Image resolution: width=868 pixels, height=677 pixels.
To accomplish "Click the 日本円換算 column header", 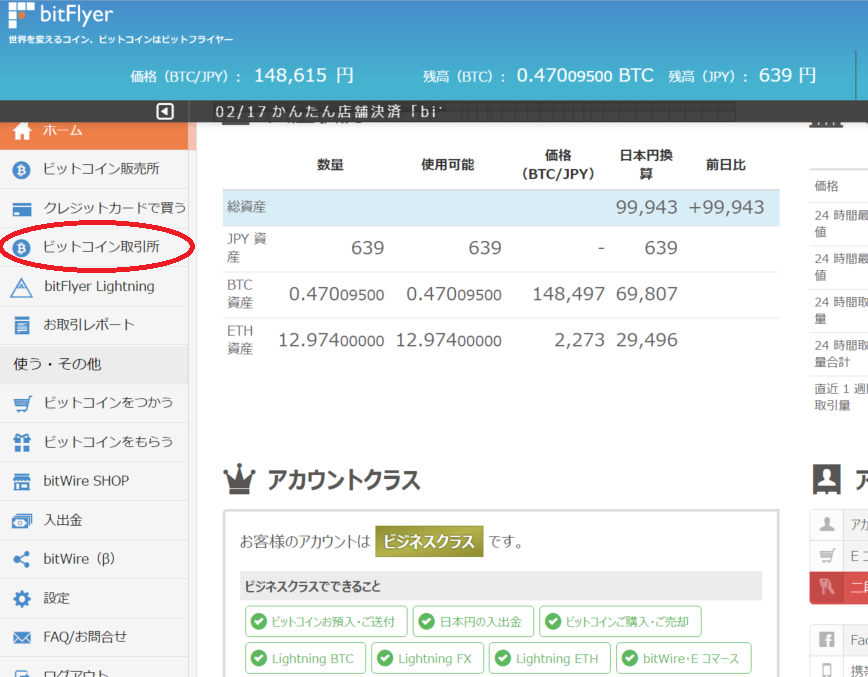I will [646, 164].
